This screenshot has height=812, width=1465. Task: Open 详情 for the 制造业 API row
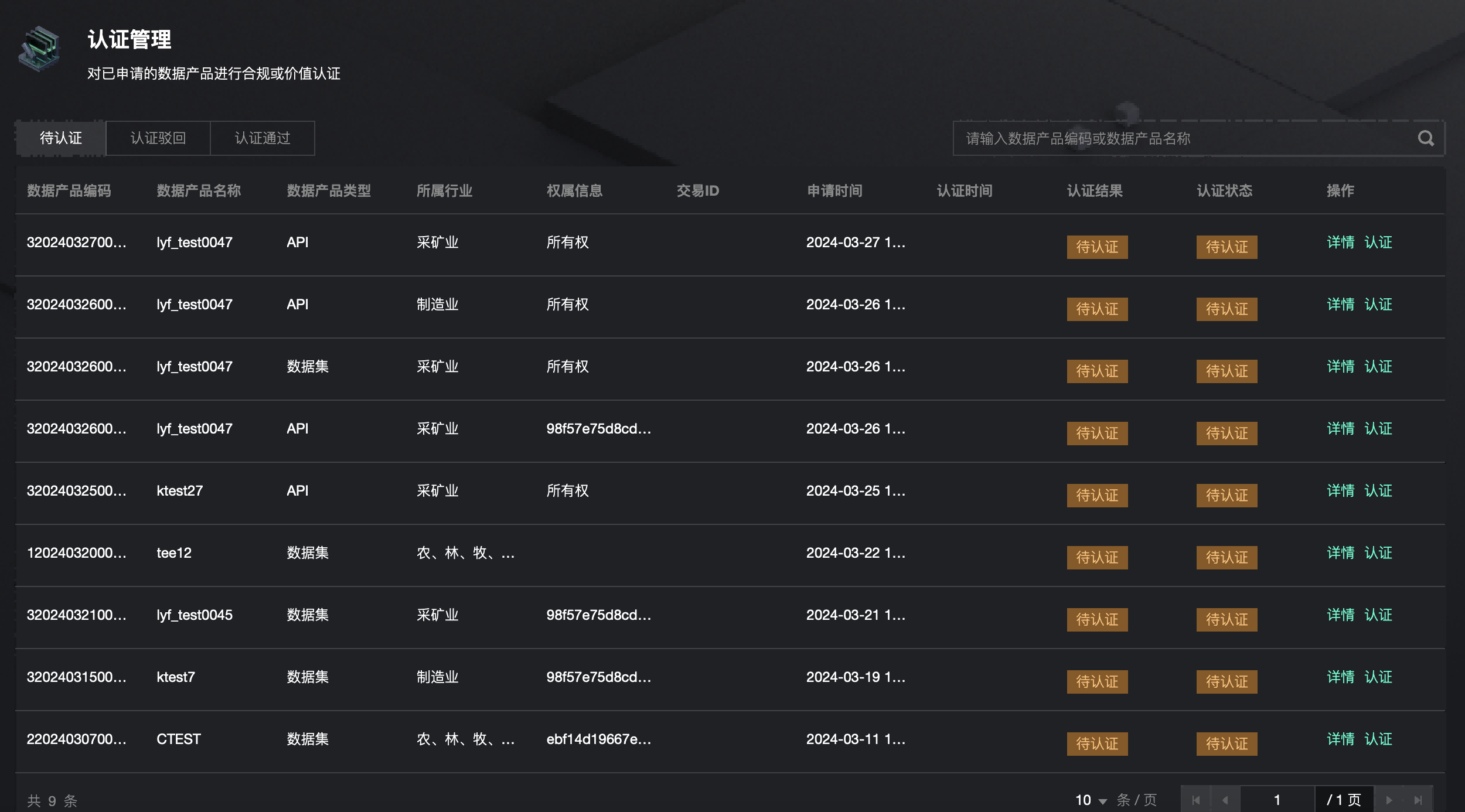click(1341, 305)
